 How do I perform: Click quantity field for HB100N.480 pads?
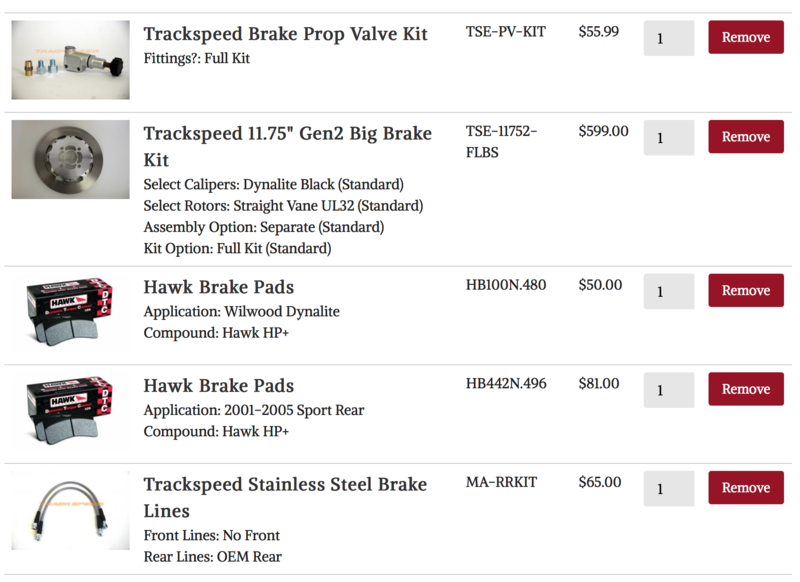point(668,292)
